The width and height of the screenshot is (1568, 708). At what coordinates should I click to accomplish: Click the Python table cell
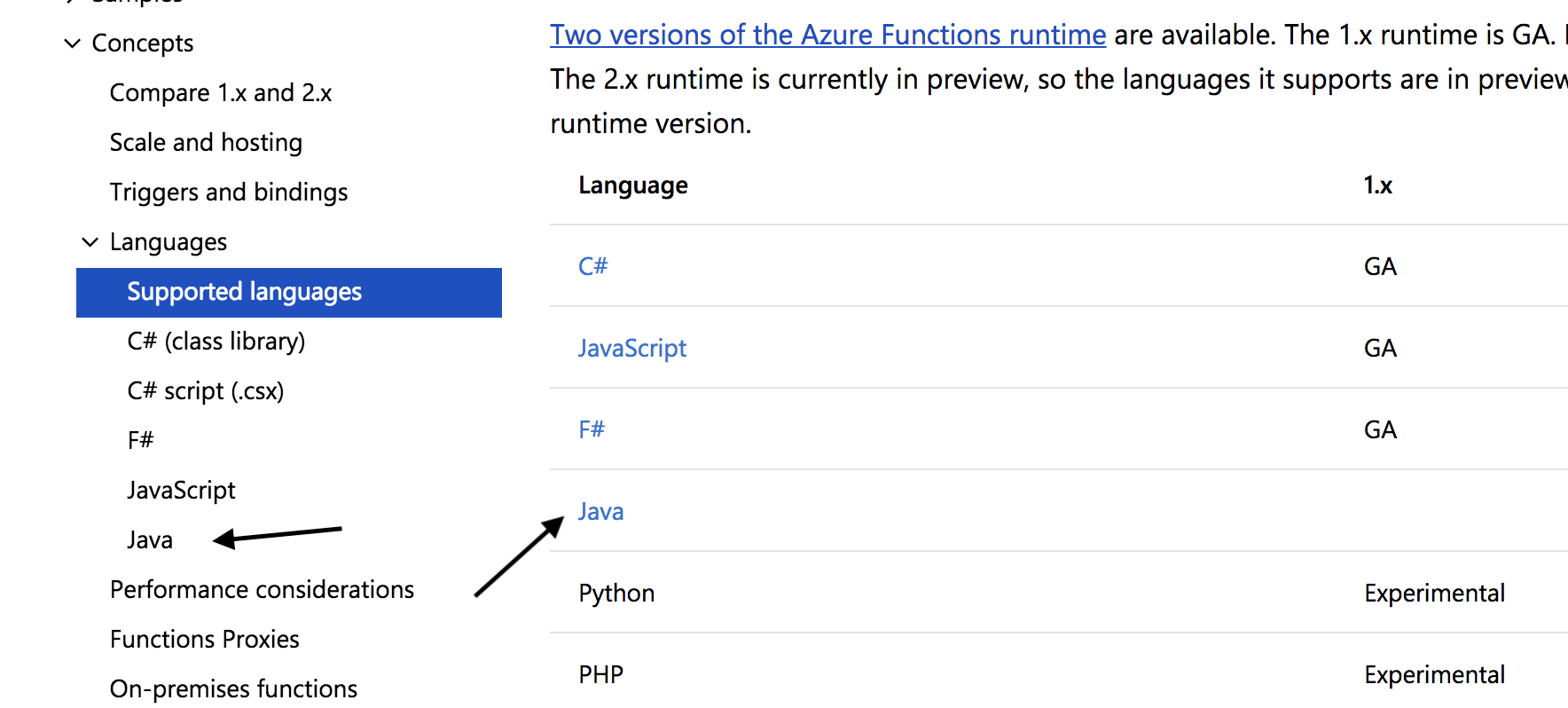click(617, 594)
